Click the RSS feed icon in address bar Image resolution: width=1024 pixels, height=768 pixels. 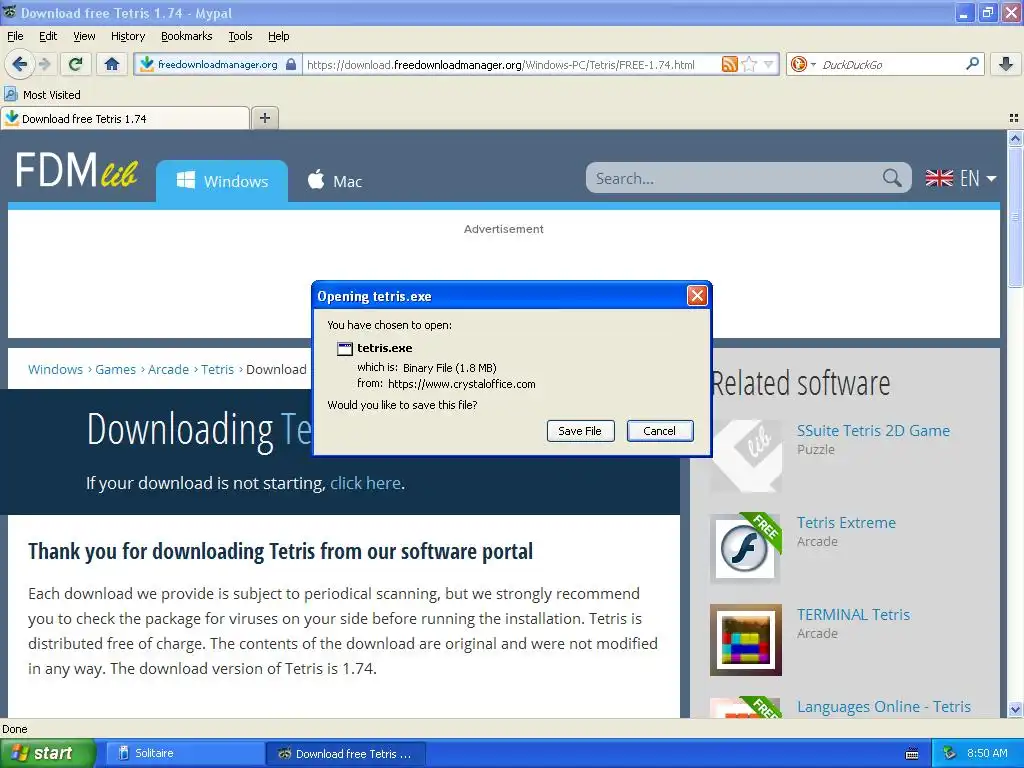729,64
